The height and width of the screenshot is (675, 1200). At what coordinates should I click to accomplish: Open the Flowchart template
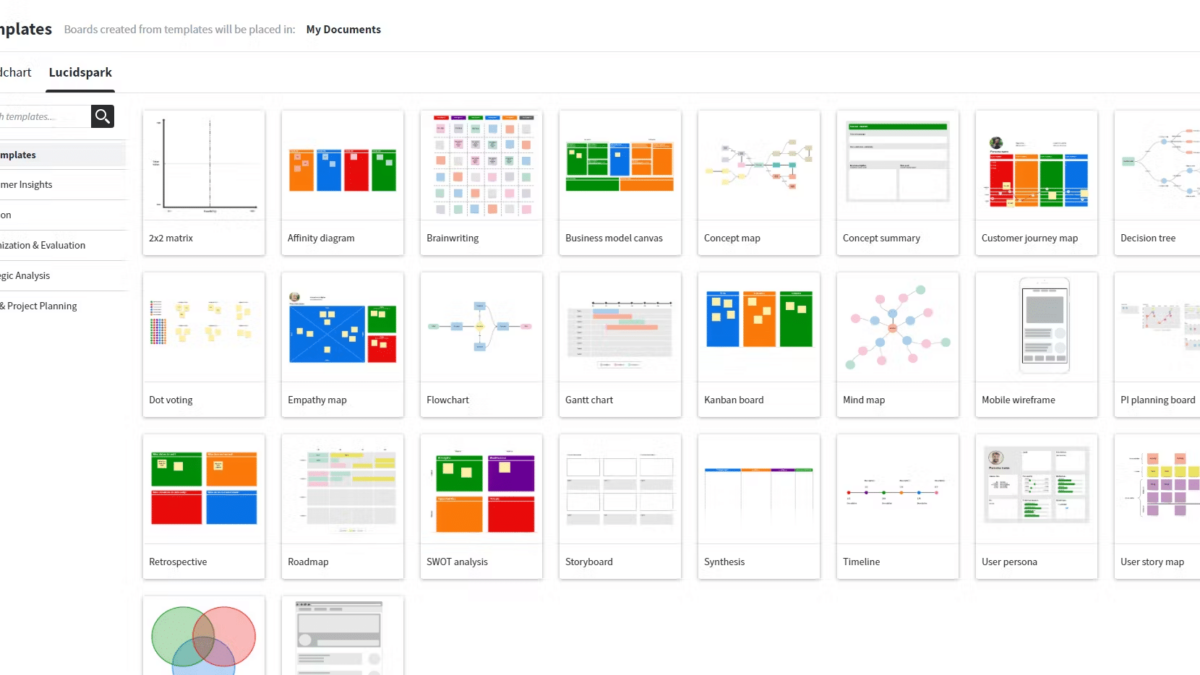[x=481, y=344]
